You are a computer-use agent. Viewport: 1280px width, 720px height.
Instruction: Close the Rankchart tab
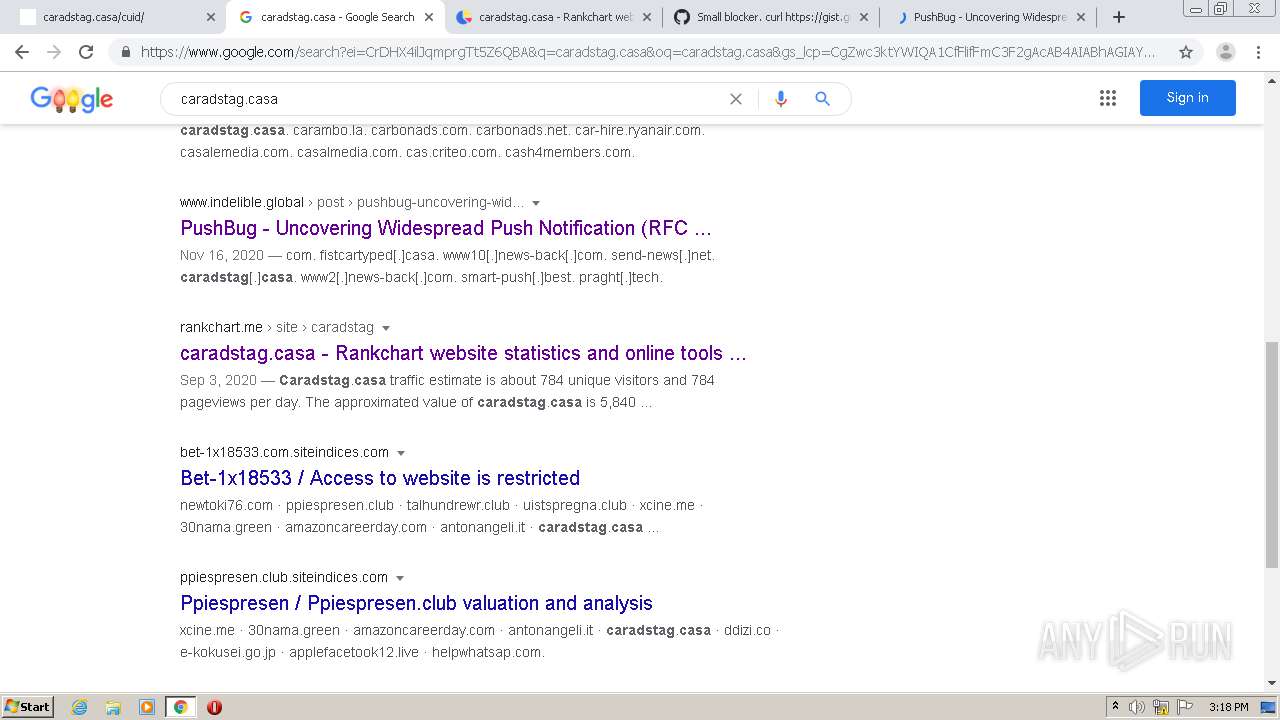(646, 17)
